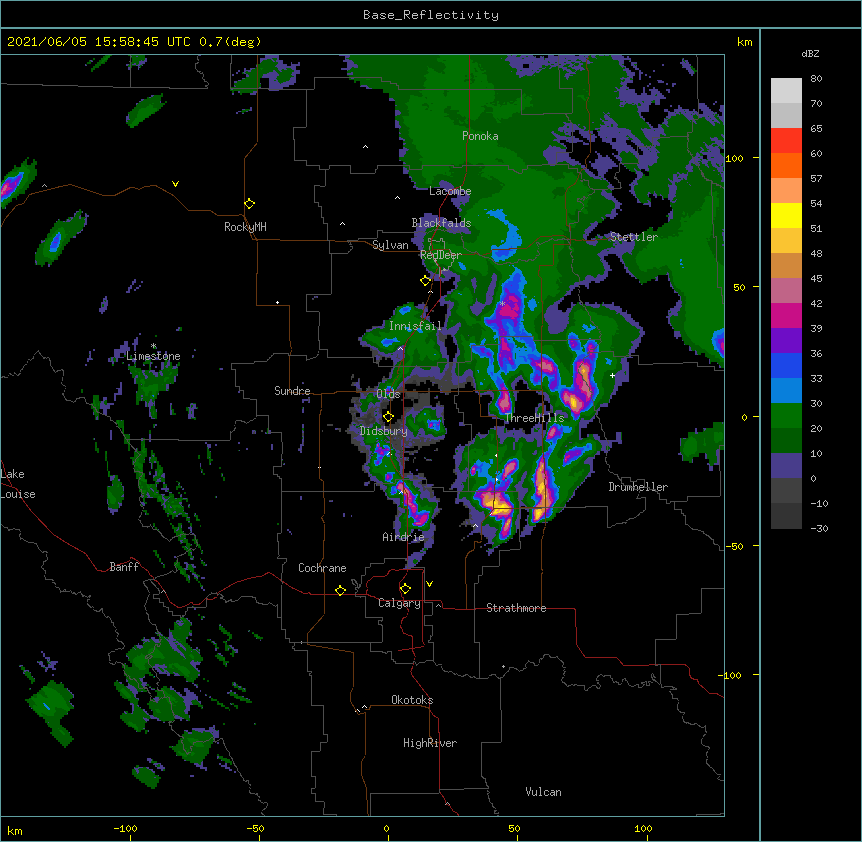Click the yellow diamond marker south of Cochrane
Image resolution: width=862 pixels, height=842 pixels.
[x=340, y=590]
